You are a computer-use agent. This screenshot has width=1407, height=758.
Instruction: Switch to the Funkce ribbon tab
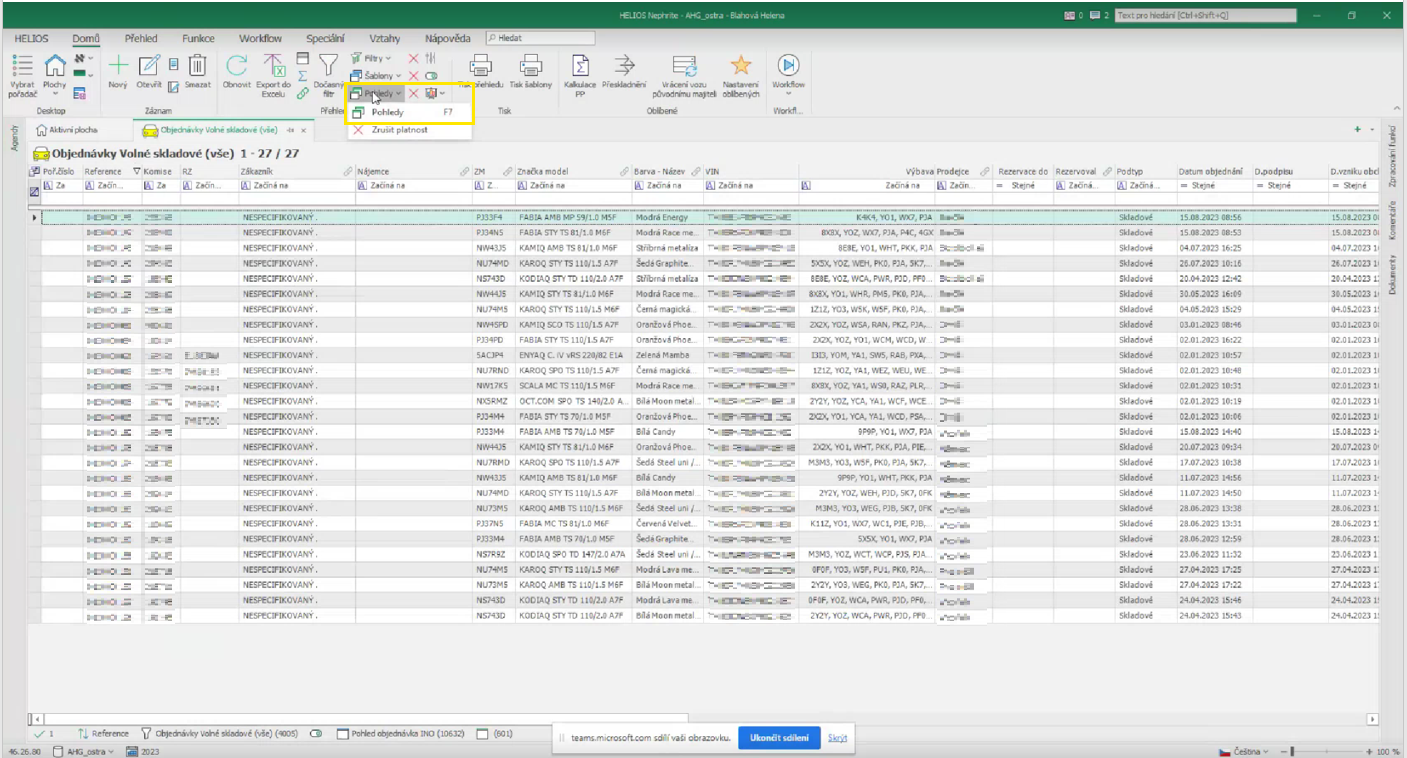pos(198,38)
